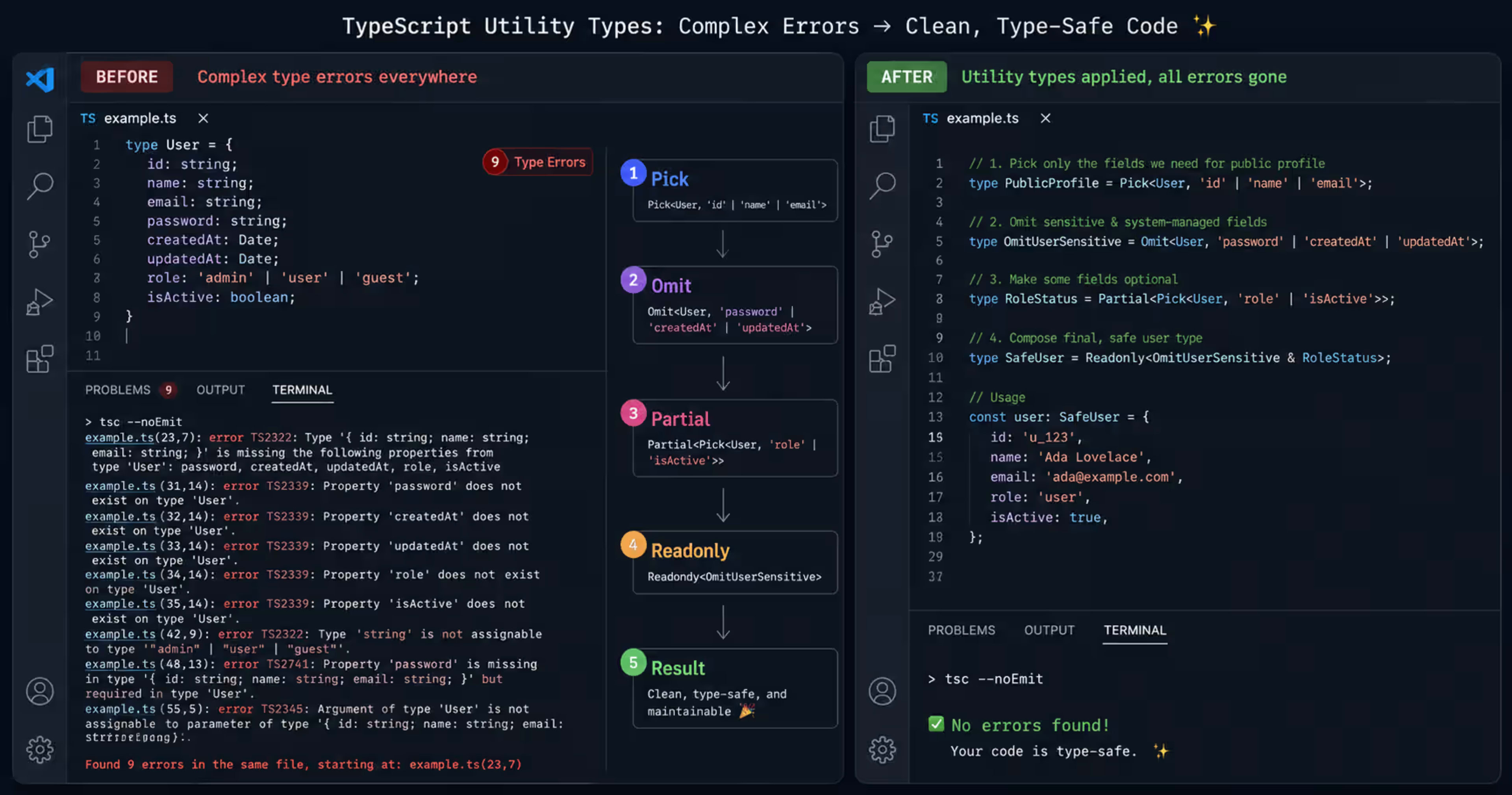Switch to TERMINAL tab in BEFORE panel
Image resolution: width=1512 pixels, height=795 pixels.
click(302, 390)
